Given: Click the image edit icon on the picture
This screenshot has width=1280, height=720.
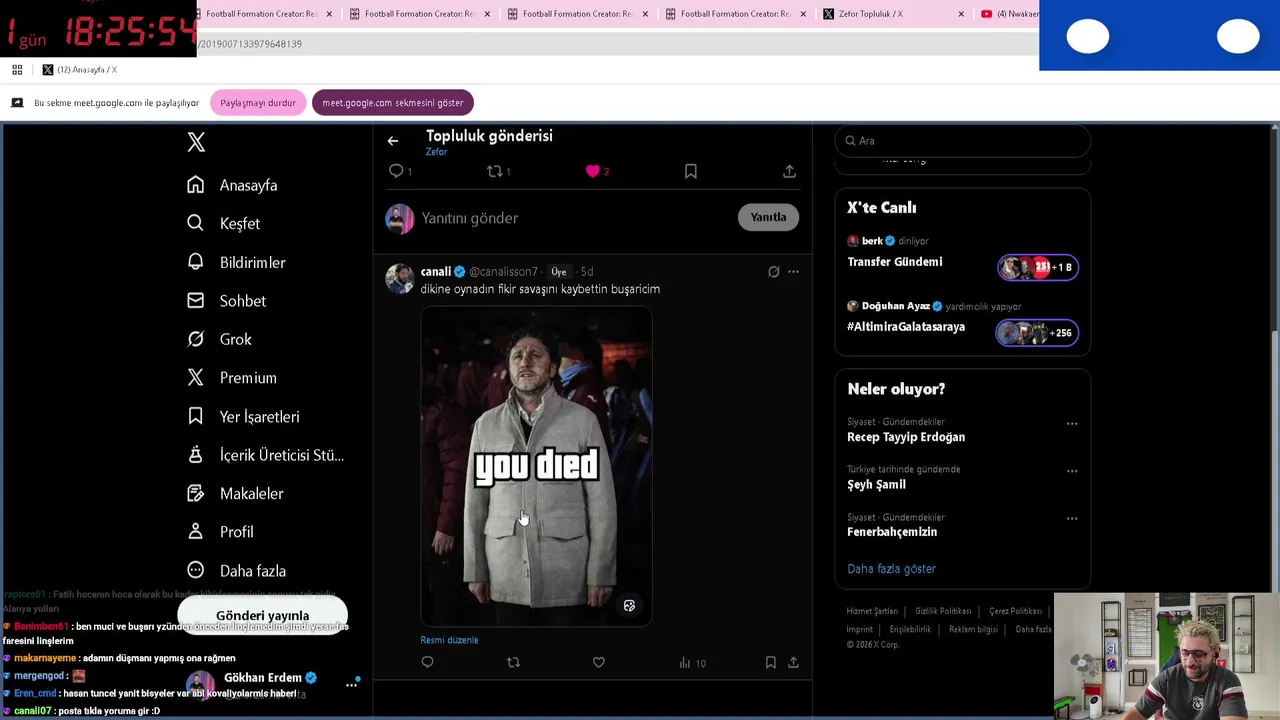Looking at the screenshot, I should (629, 606).
